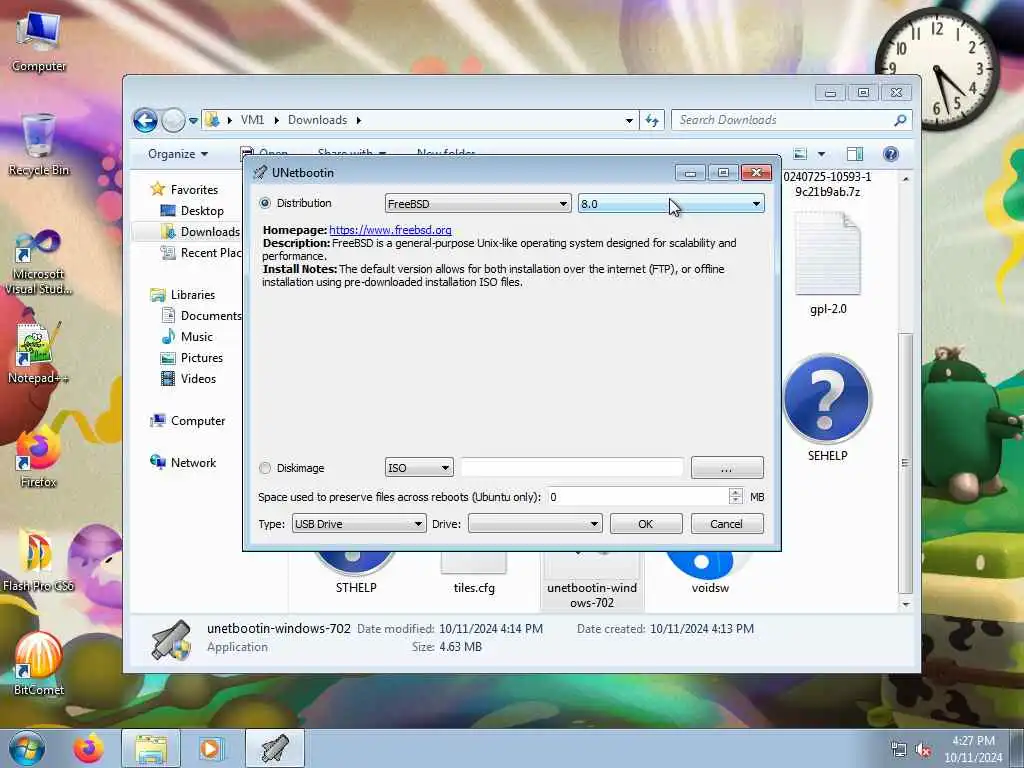Select the tiles.cfg file
The image size is (1024, 768).
pos(474,573)
